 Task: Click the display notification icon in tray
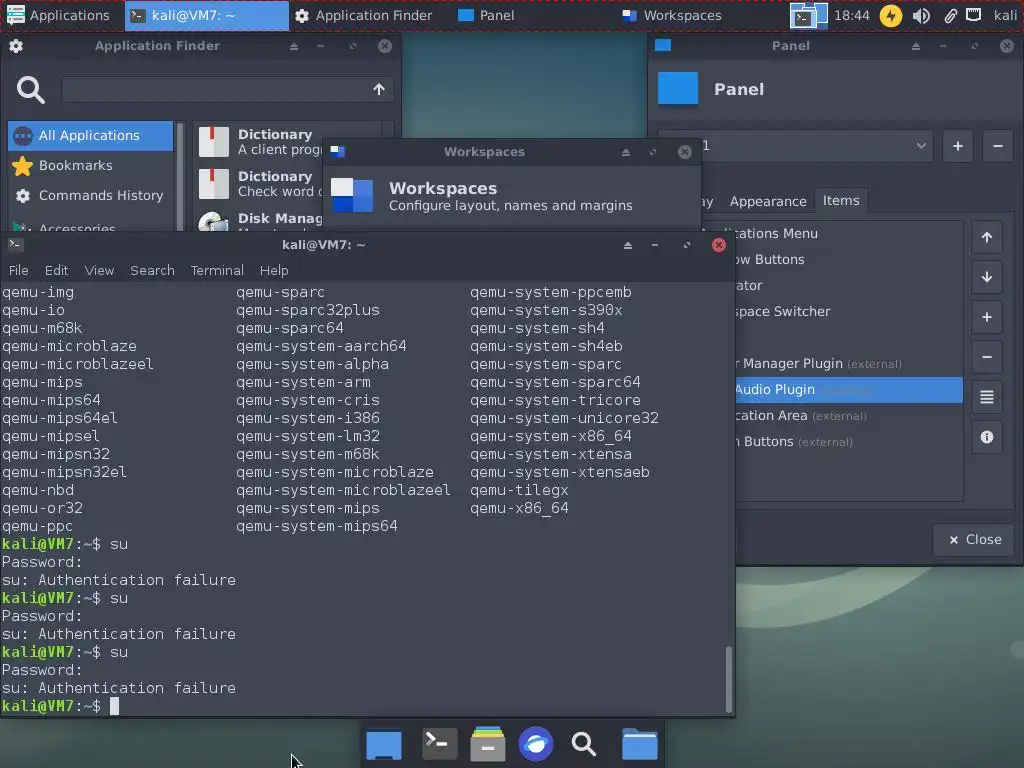(x=974, y=14)
